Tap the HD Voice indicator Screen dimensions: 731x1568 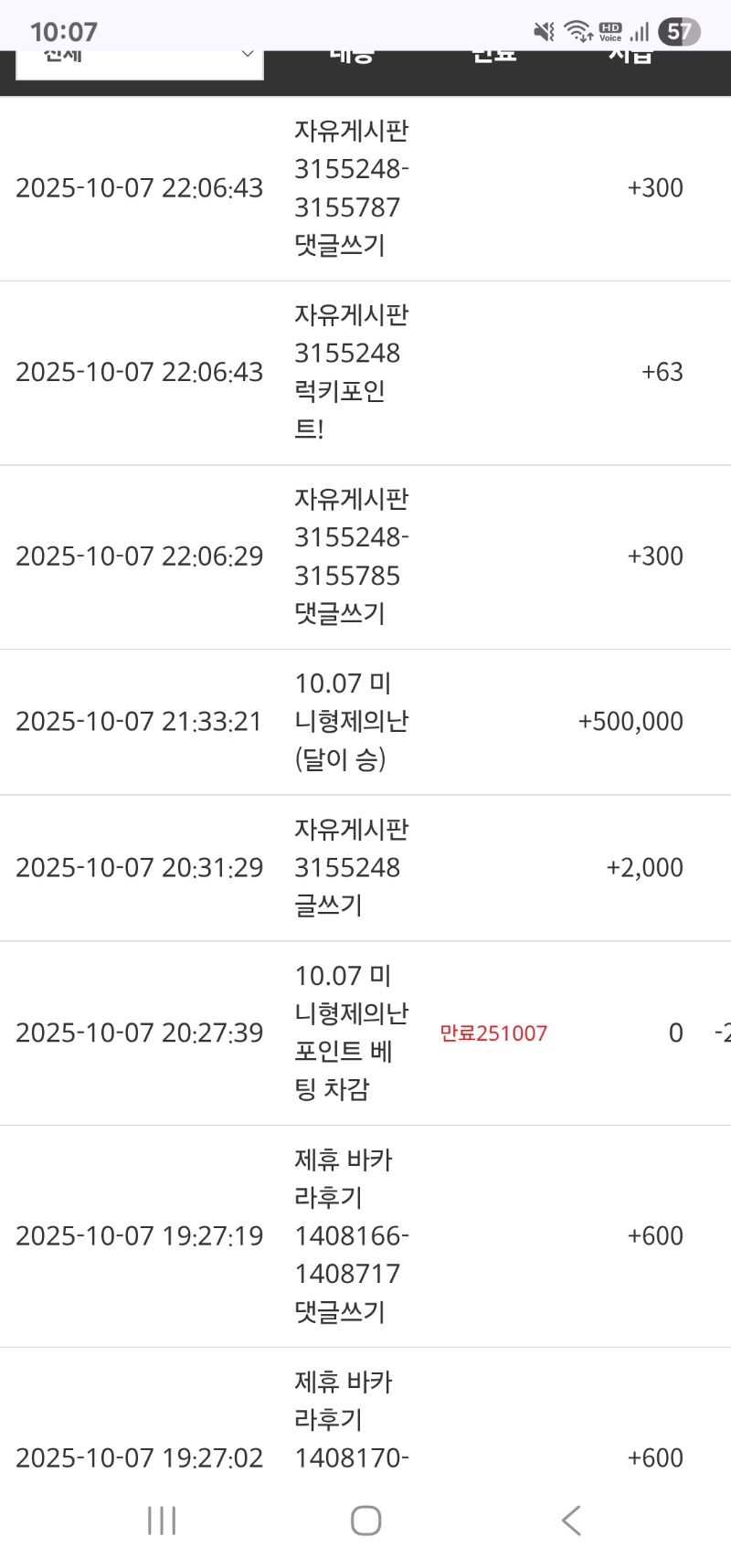[610, 32]
